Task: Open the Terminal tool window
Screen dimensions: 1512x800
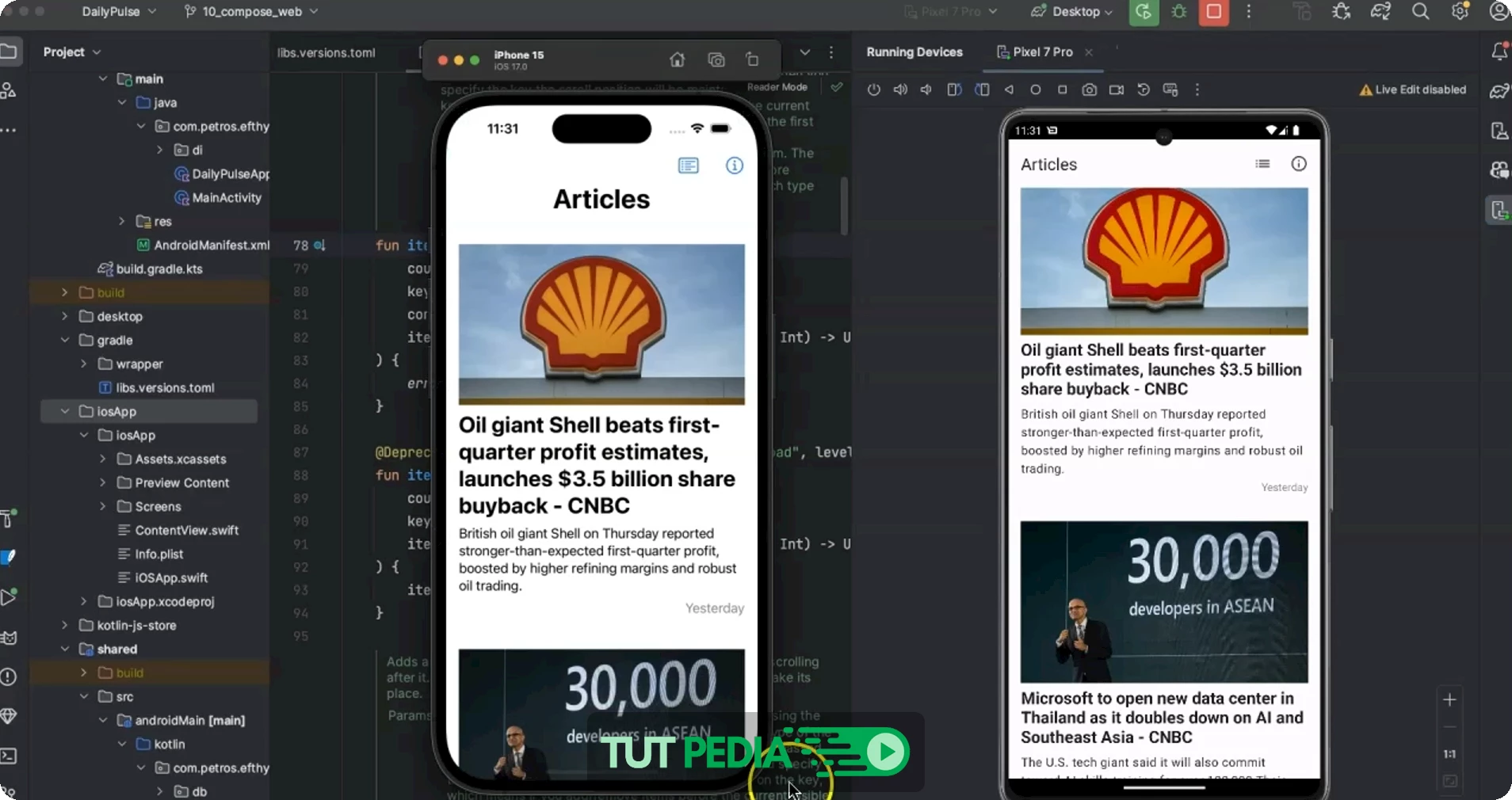Action: 9,756
